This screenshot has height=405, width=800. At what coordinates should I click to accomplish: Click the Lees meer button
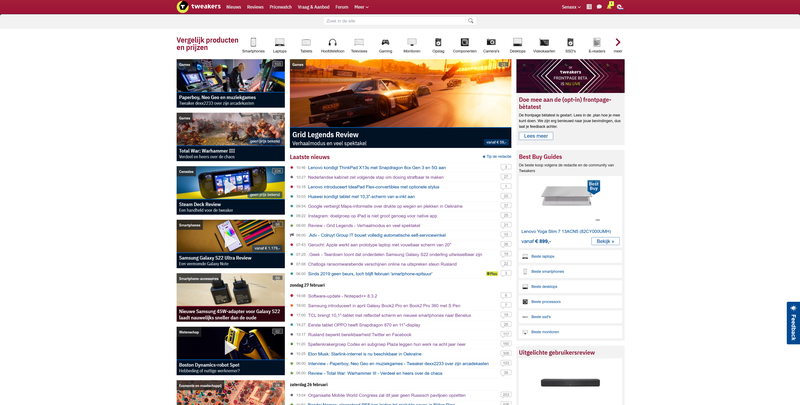click(536, 136)
